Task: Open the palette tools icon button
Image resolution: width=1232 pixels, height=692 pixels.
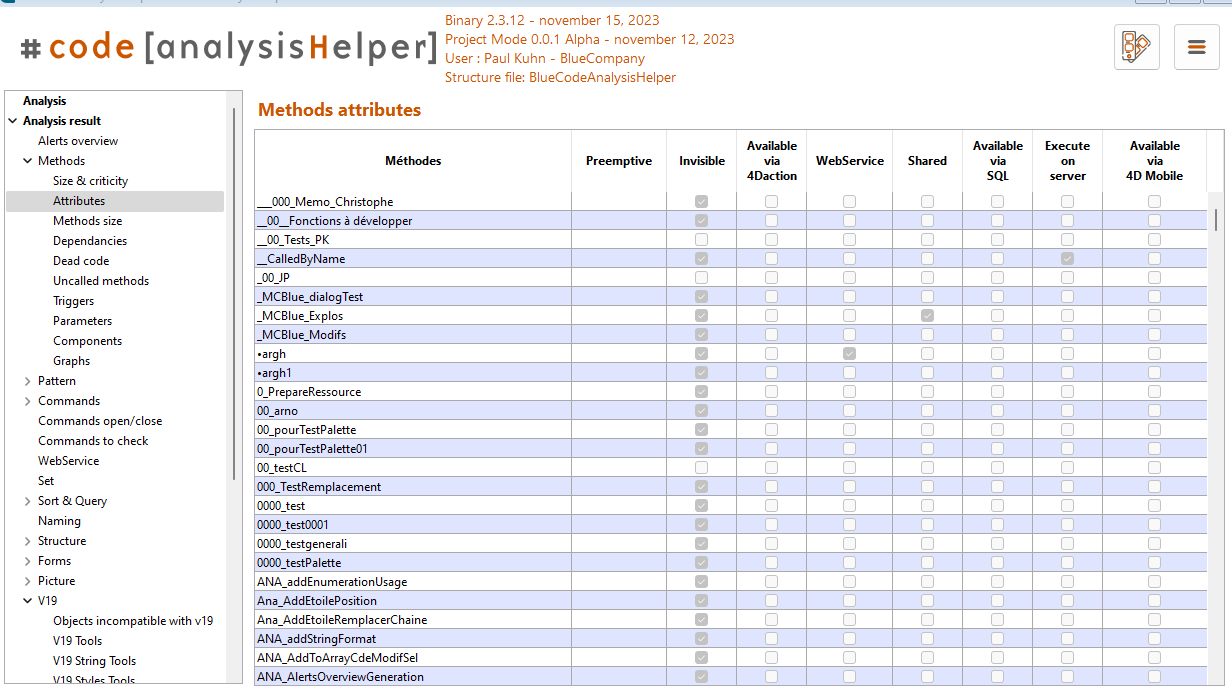Action: pyautogui.click(x=1137, y=47)
